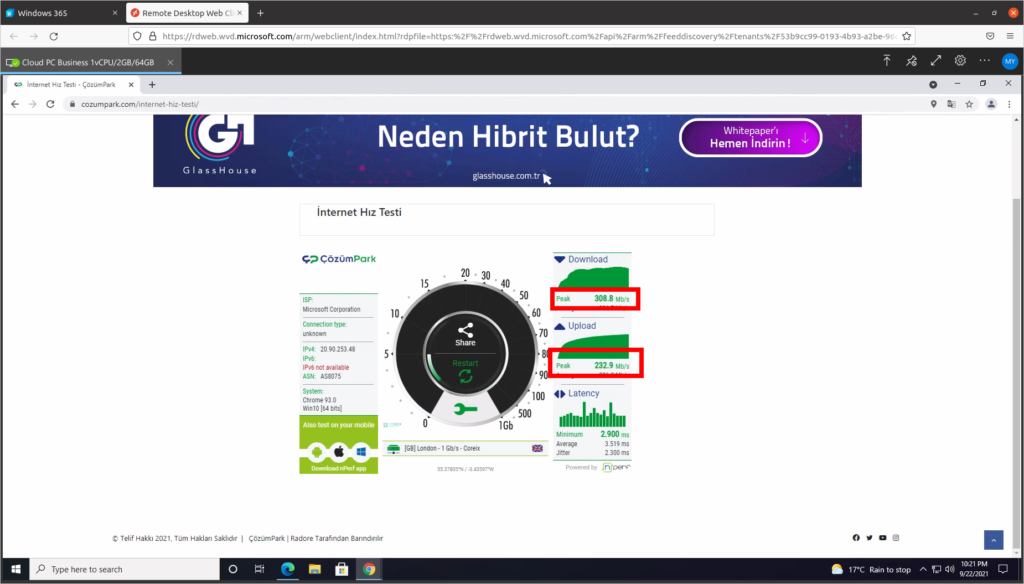The width and height of the screenshot is (1024, 584).
Task: Open the taskbar volume icon
Action: (950, 569)
